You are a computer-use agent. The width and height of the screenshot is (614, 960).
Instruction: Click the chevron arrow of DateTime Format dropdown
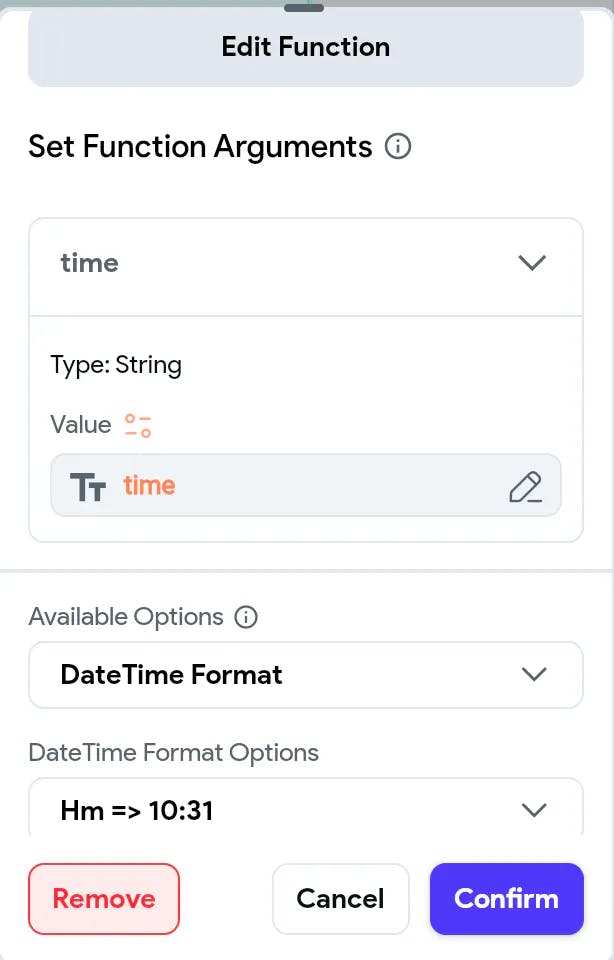coord(534,674)
